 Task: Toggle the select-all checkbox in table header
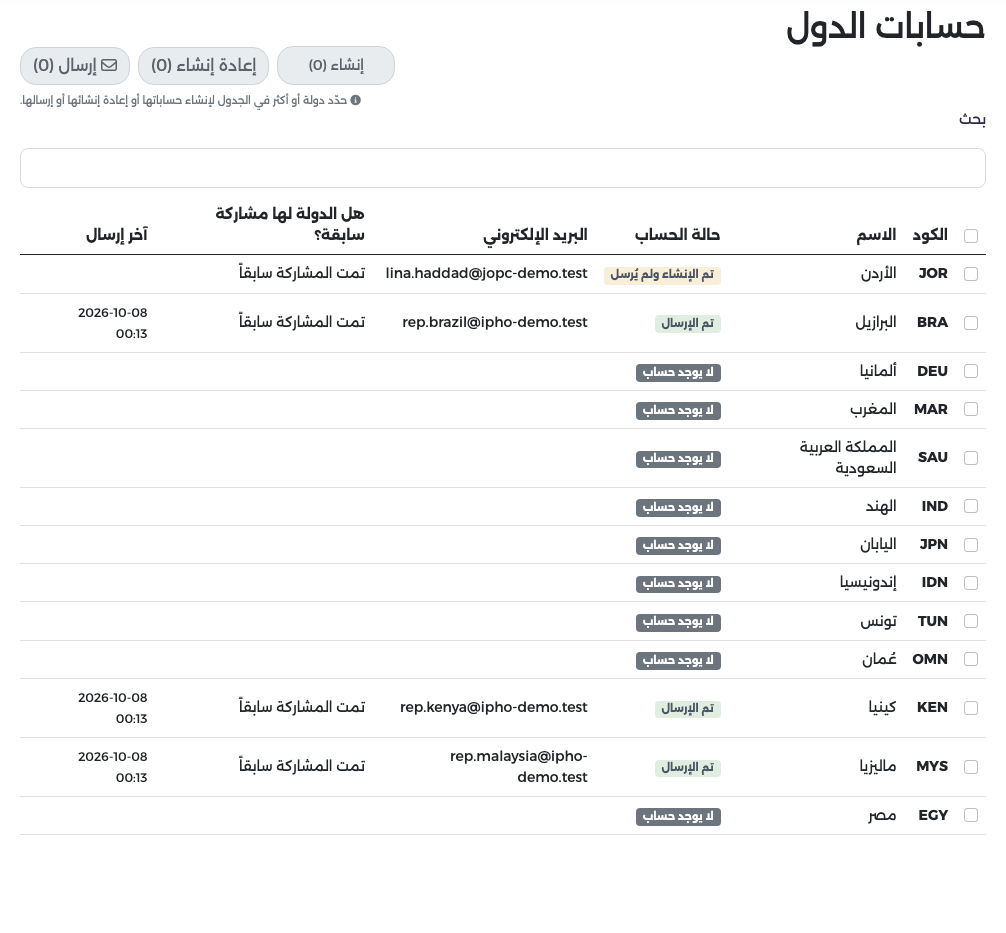(x=971, y=235)
